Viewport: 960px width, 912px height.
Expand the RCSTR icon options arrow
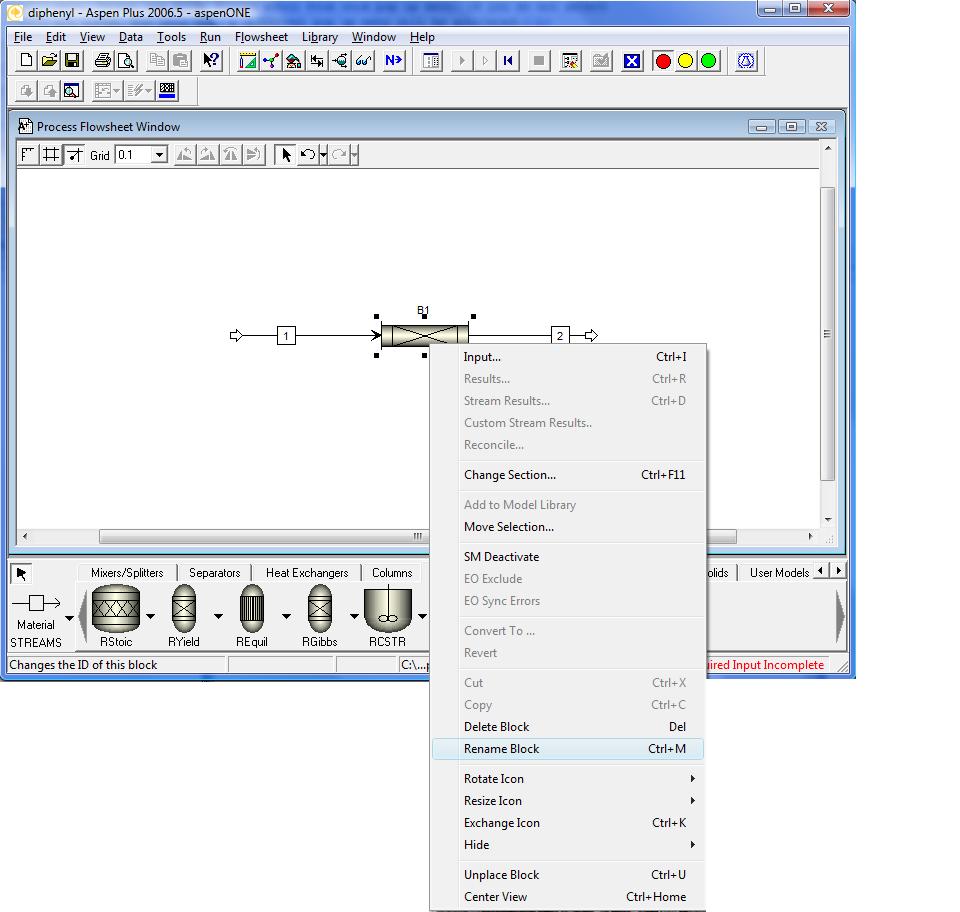pos(422,616)
